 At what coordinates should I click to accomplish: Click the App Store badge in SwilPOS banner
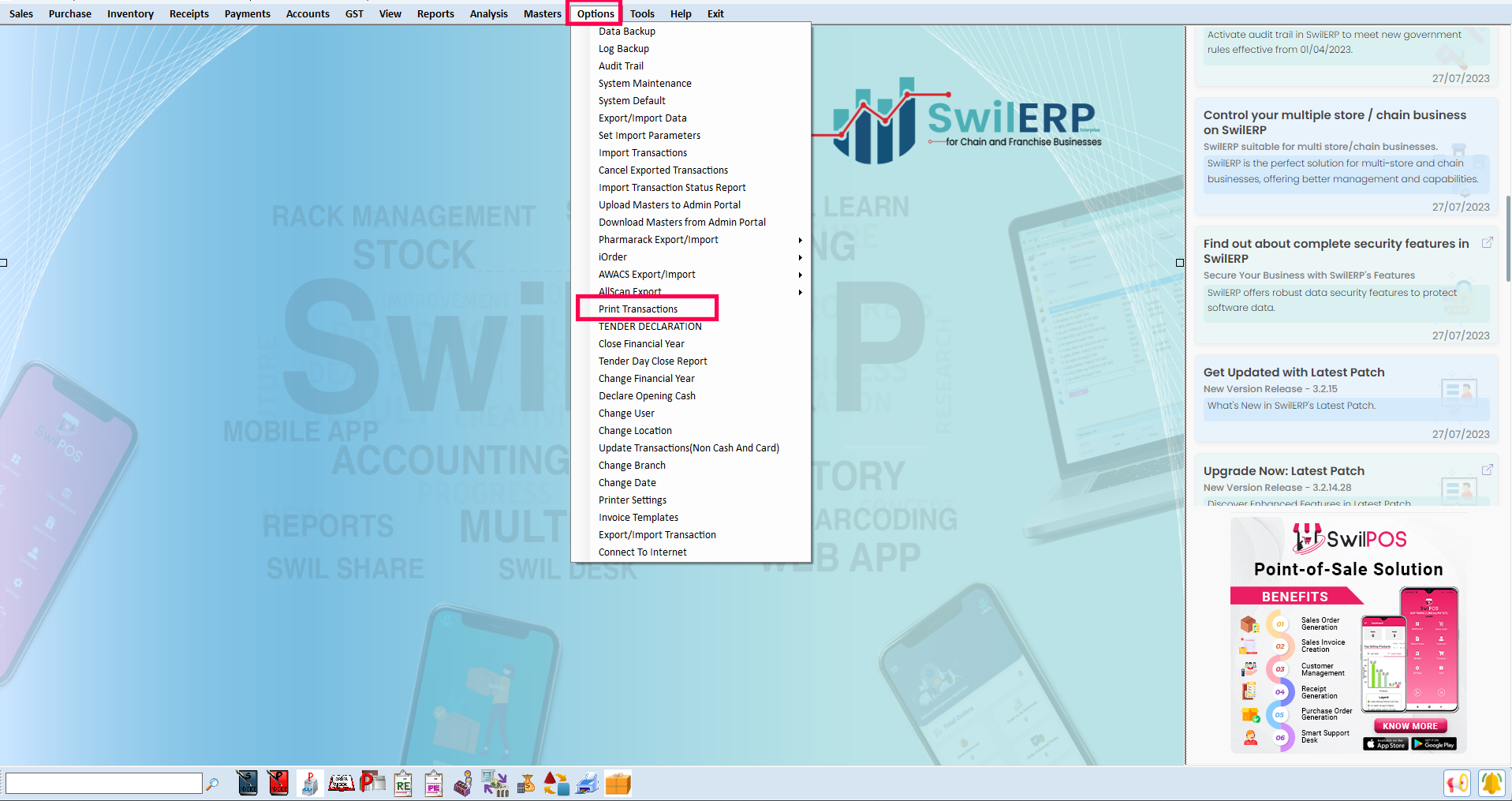[x=1386, y=744]
